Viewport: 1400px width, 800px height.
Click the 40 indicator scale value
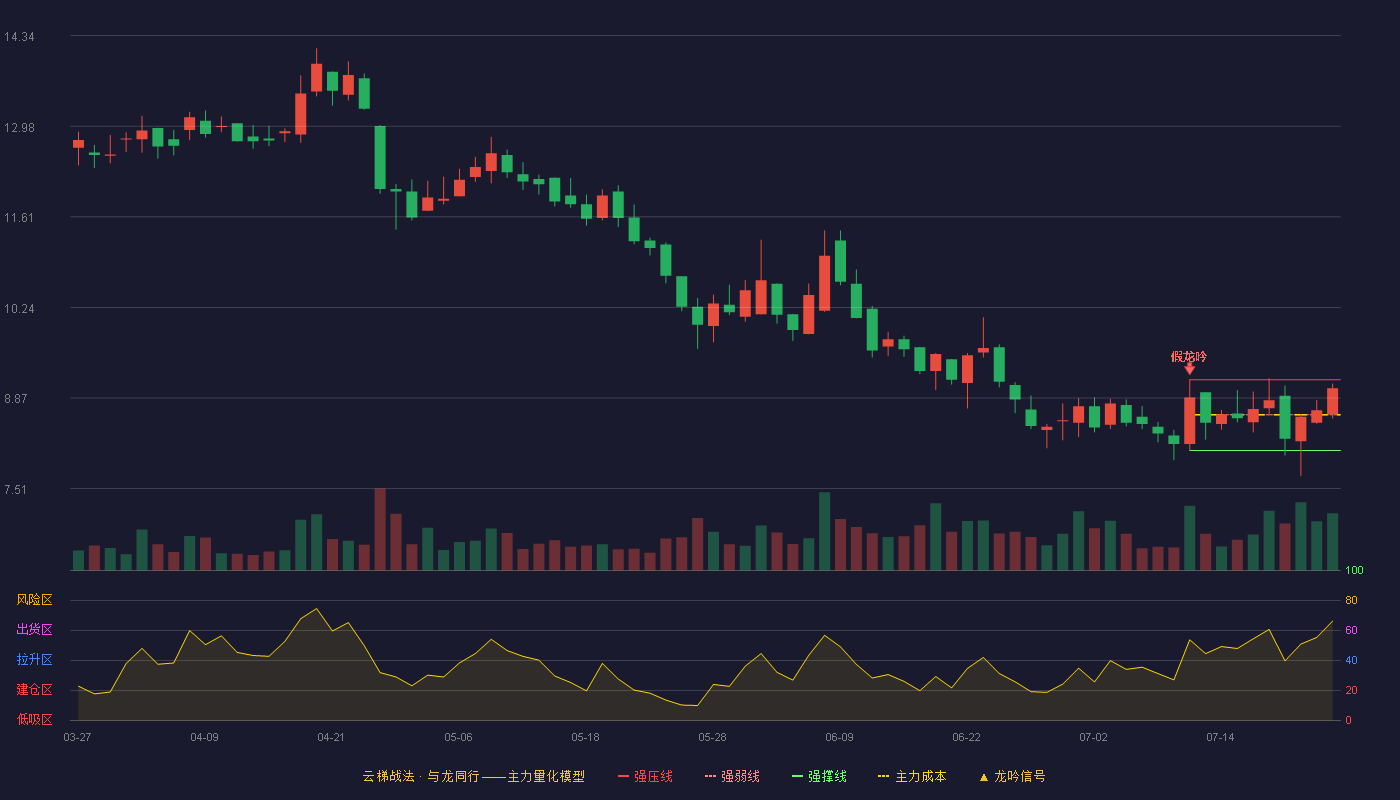(x=1351, y=661)
